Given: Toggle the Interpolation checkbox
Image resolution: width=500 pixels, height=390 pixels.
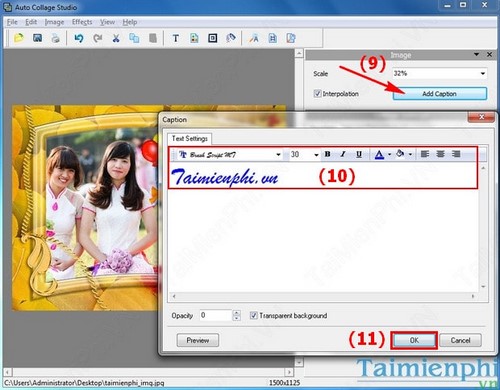Looking at the screenshot, I should coord(317,94).
